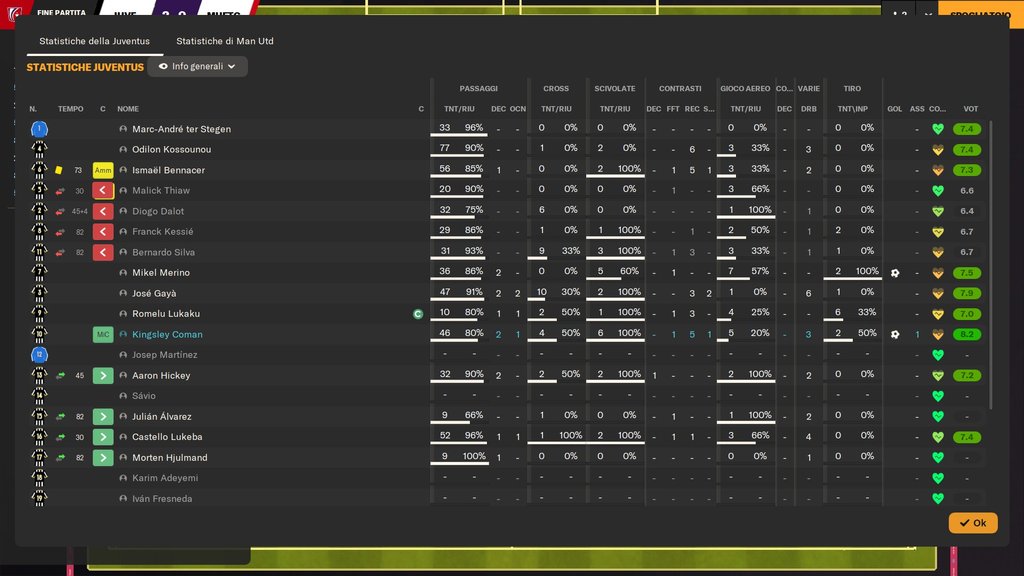
Task: Click Kingsley Coman's 8.2 rating
Action: click(967, 334)
